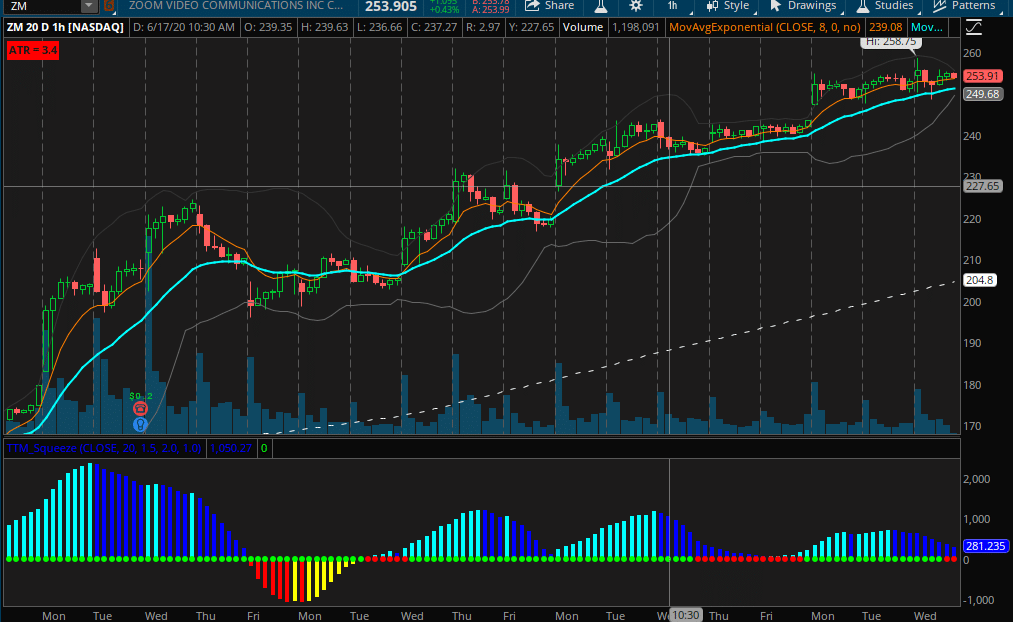1013x622 pixels.
Task: Click the 239.08 EMA value readout
Action: [886, 27]
